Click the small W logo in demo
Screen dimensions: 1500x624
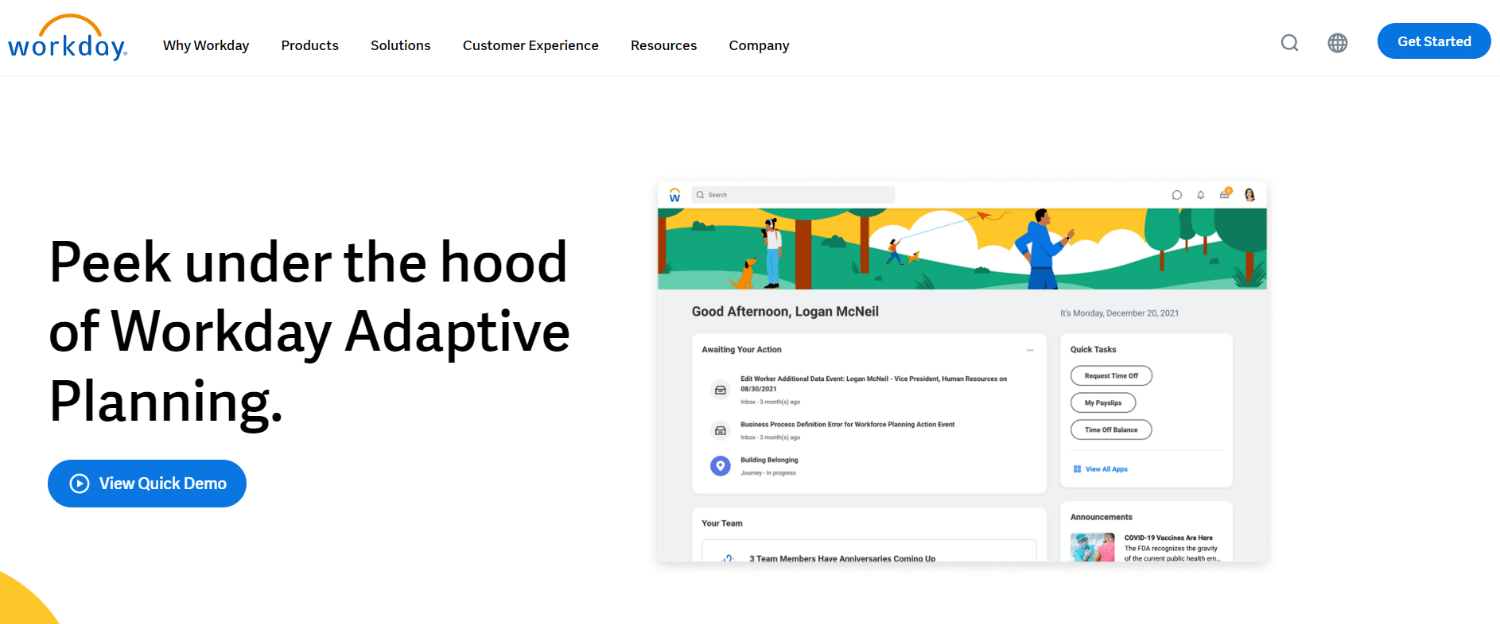click(x=675, y=195)
